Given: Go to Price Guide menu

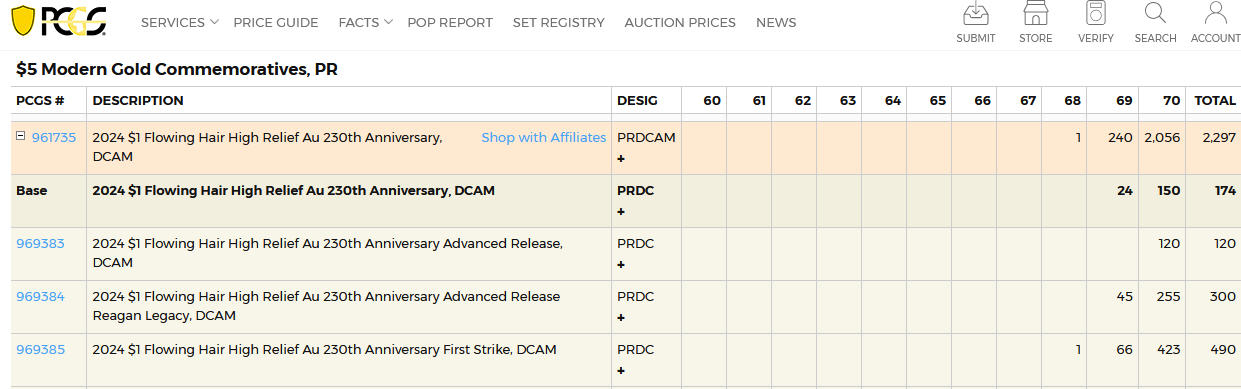Looking at the screenshot, I should (276, 22).
